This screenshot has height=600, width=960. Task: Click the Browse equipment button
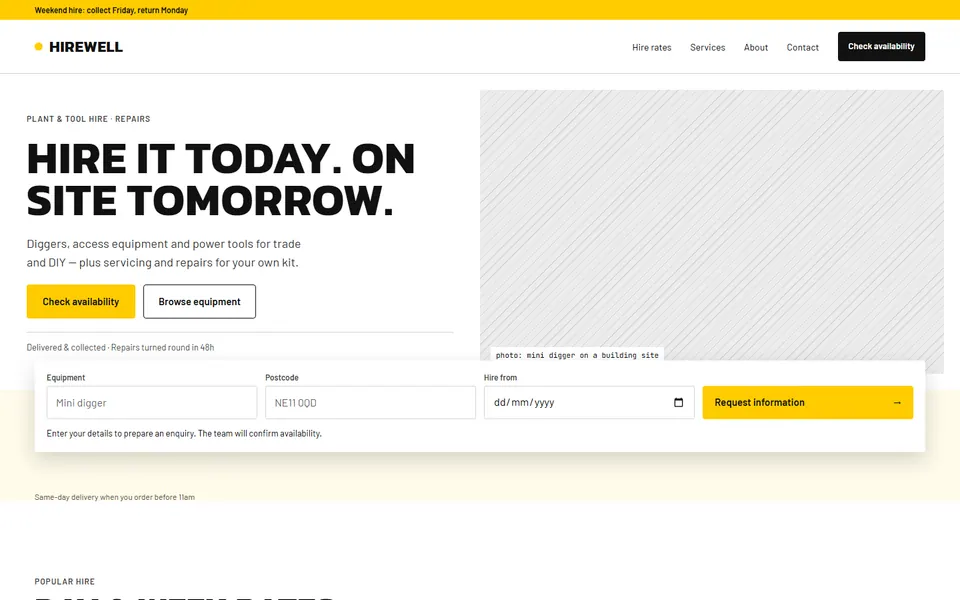pos(200,301)
